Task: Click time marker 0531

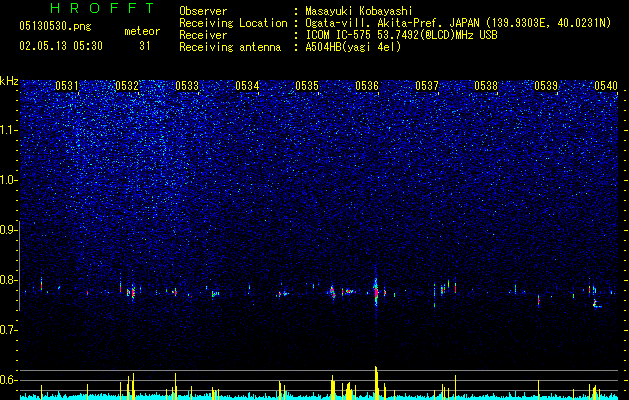Action: click(x=67, y=86)
